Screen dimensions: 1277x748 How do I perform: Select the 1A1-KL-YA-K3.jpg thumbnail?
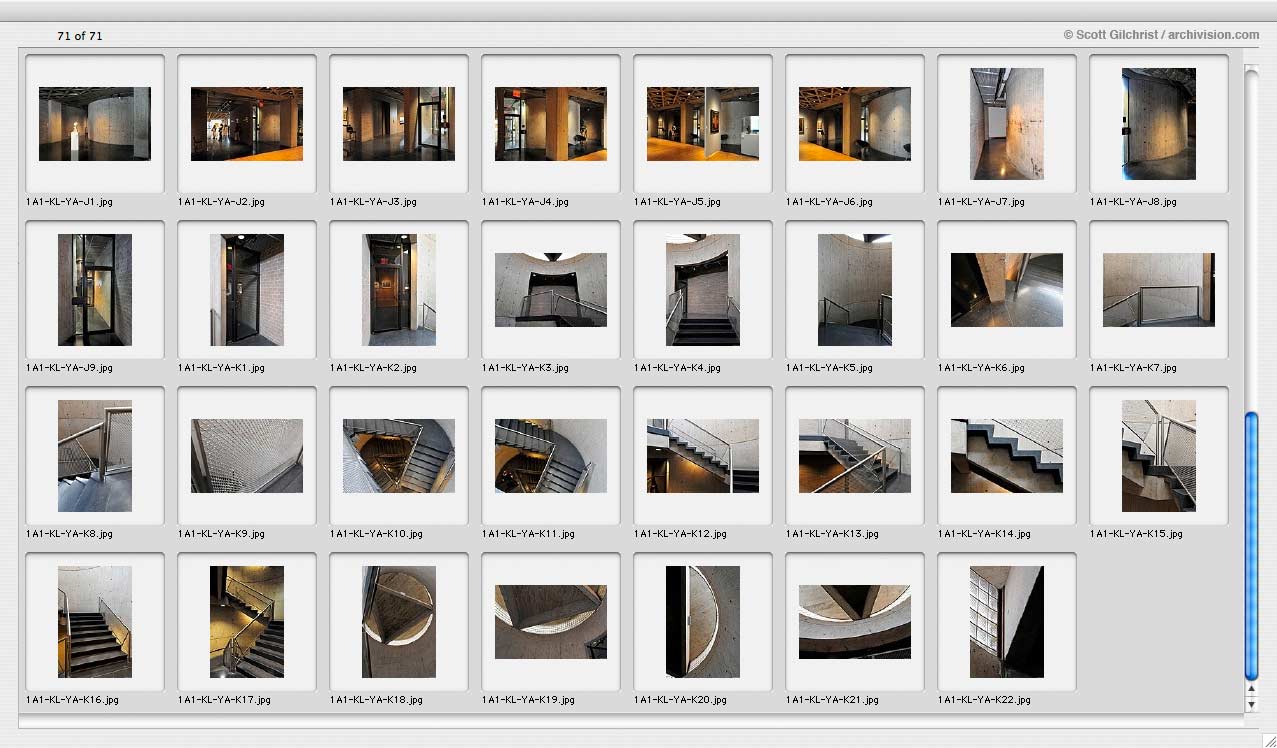(551, 290)
